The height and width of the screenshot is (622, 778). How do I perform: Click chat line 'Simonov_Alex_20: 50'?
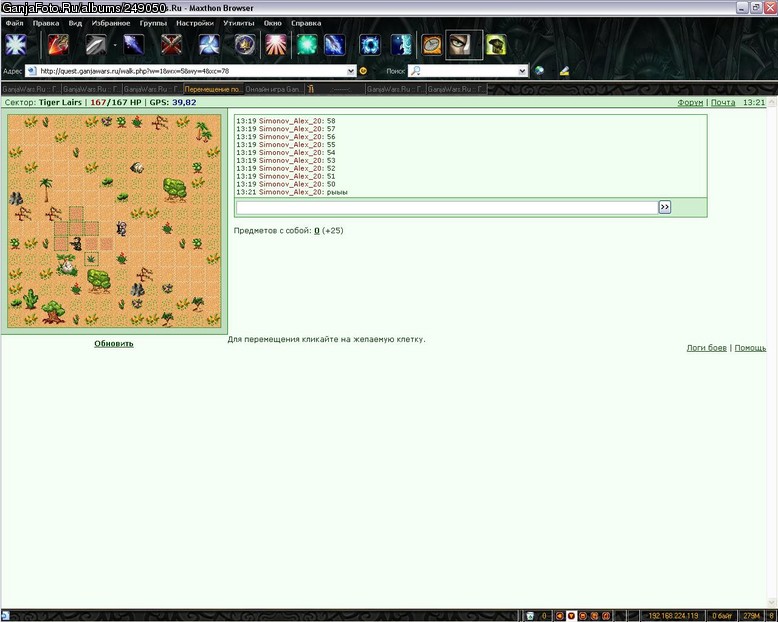(286, 184)
